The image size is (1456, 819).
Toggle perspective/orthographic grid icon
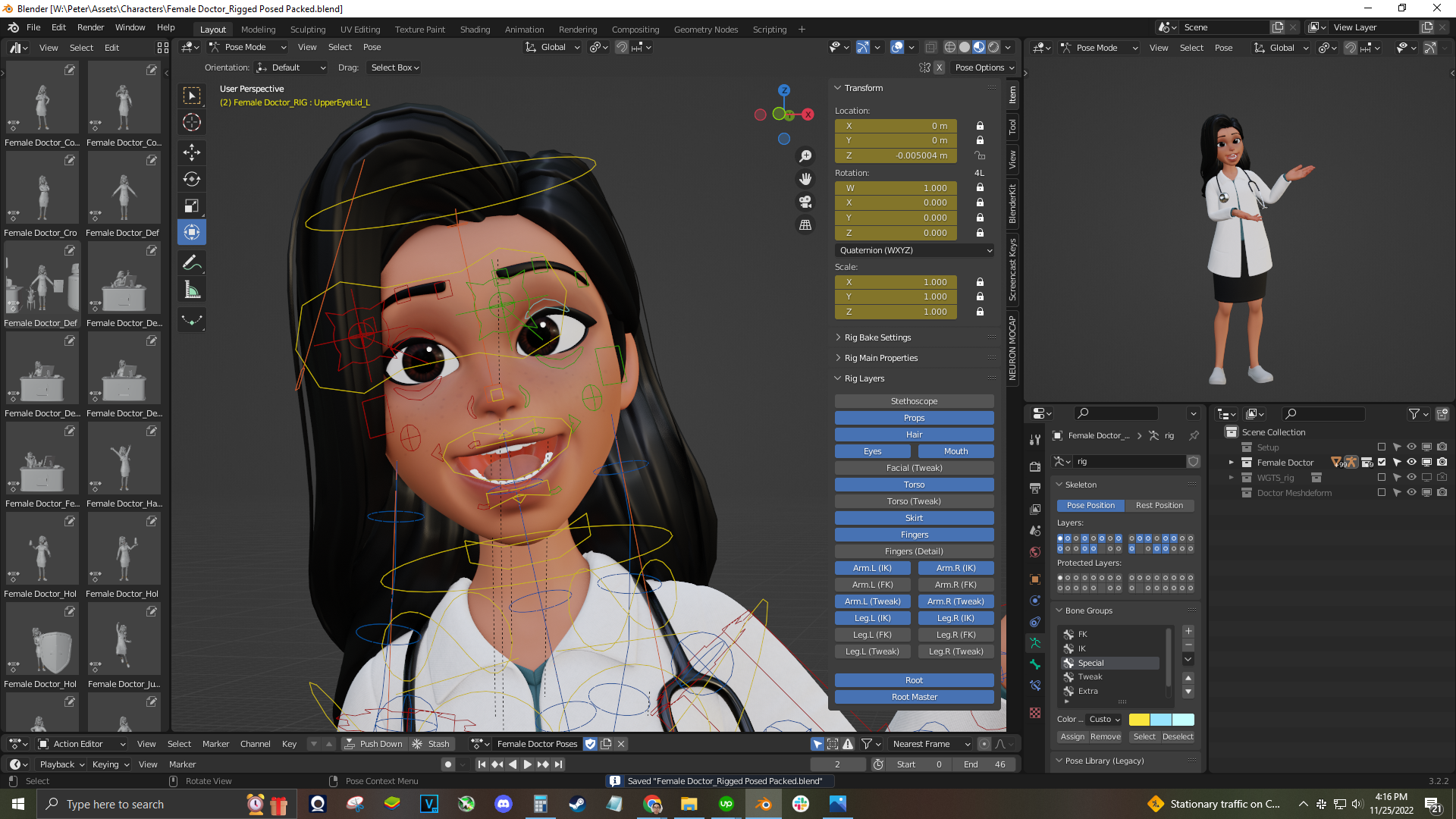tap(805, 225)
